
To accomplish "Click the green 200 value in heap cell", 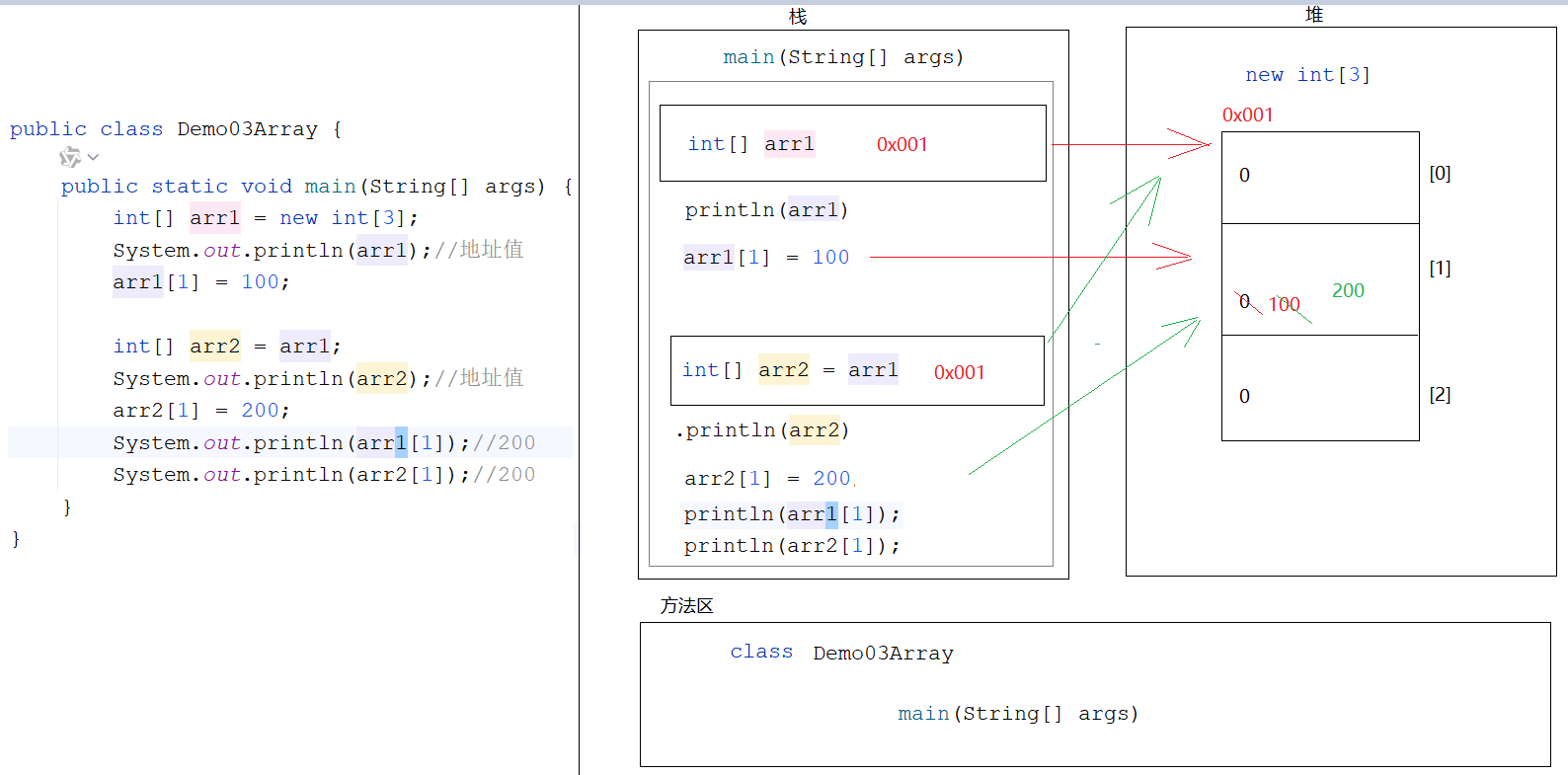I will pos(1348,290).
